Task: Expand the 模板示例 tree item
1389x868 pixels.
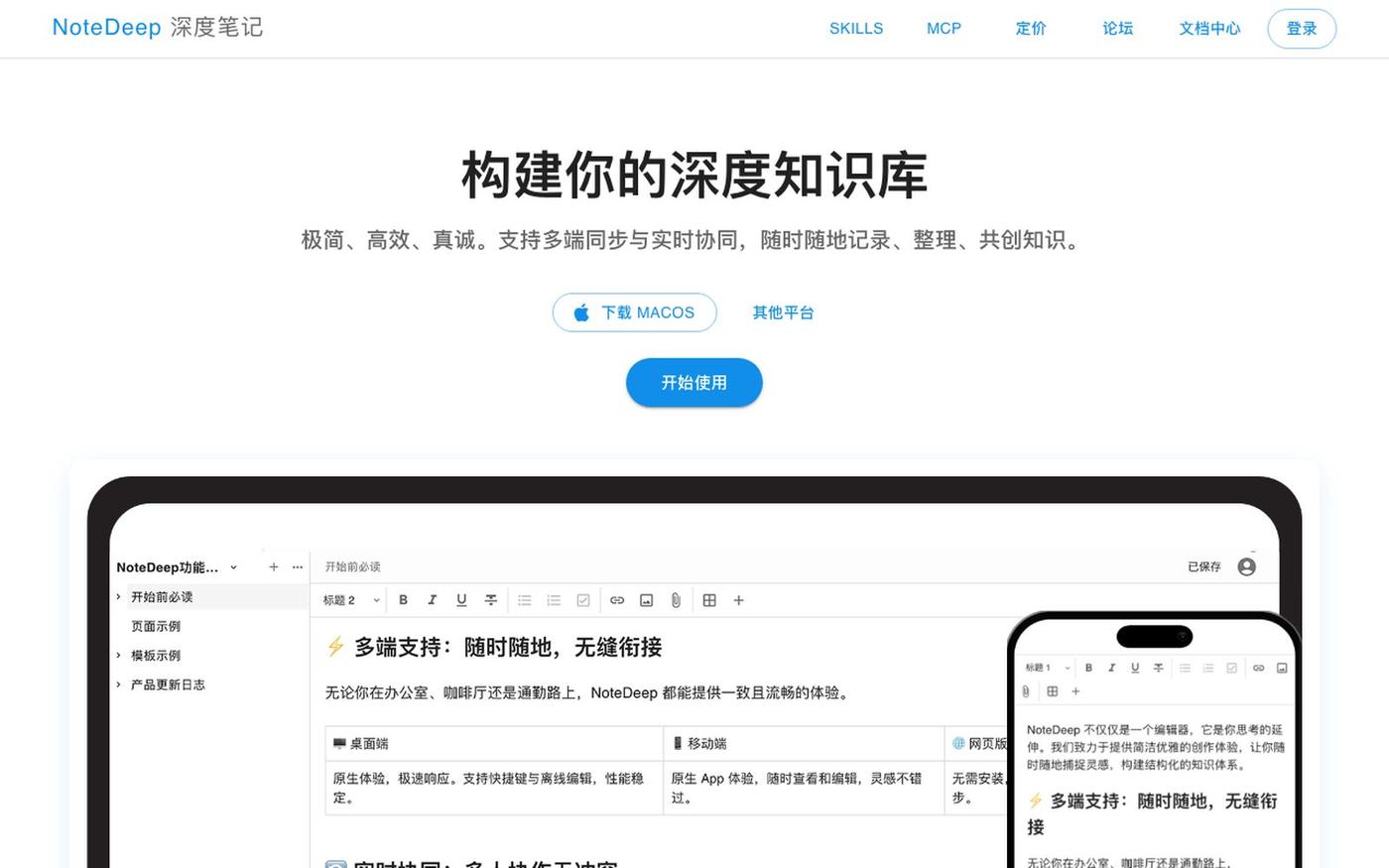Action: pos(118,656)
